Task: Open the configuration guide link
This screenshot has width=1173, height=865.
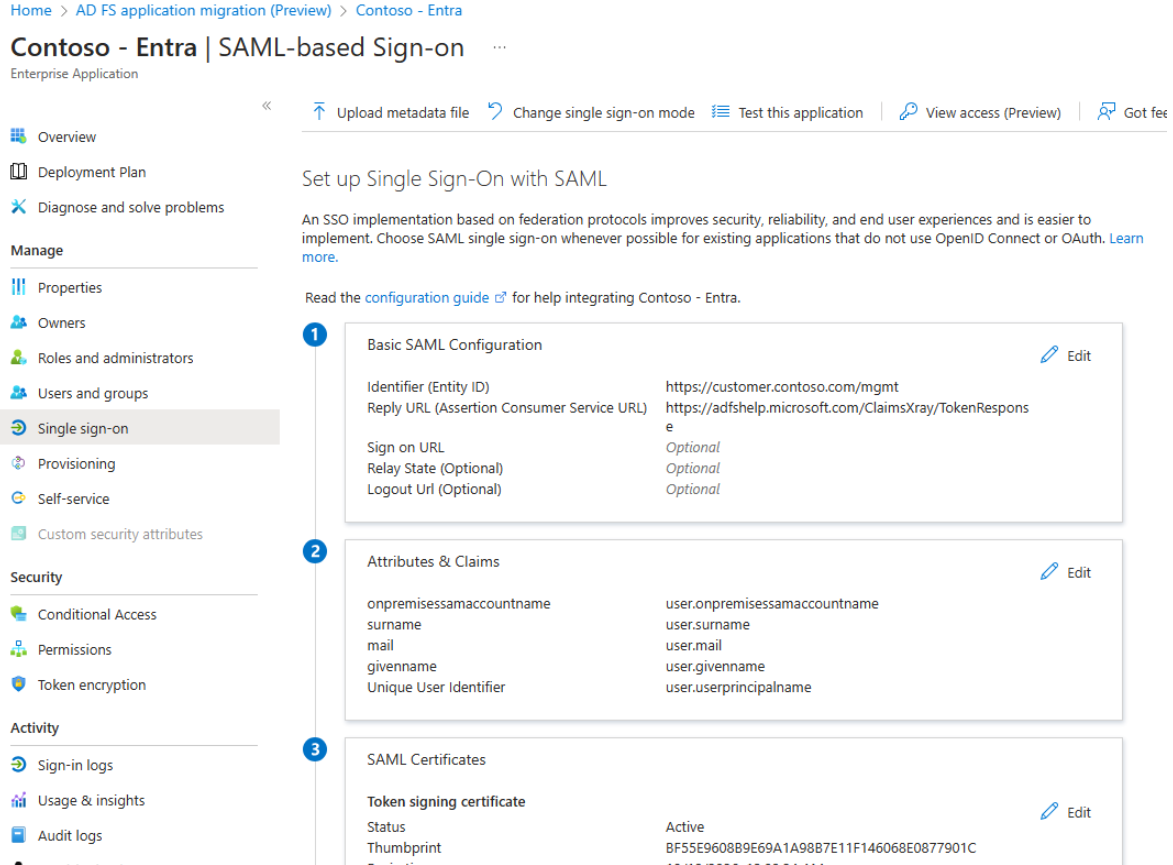Action: 426,298
